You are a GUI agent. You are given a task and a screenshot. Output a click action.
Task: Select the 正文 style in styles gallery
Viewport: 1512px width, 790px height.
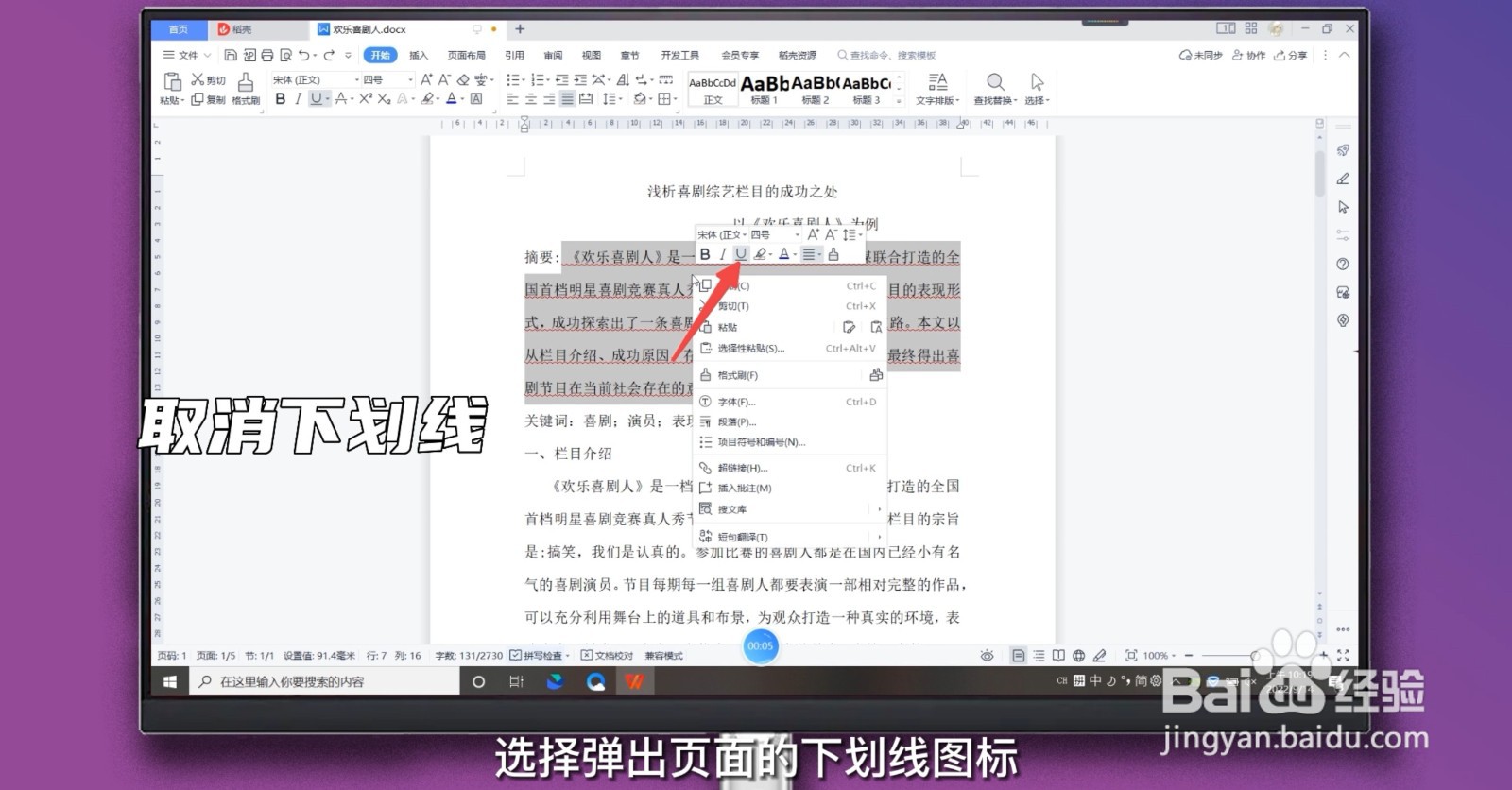coord(713,90)
